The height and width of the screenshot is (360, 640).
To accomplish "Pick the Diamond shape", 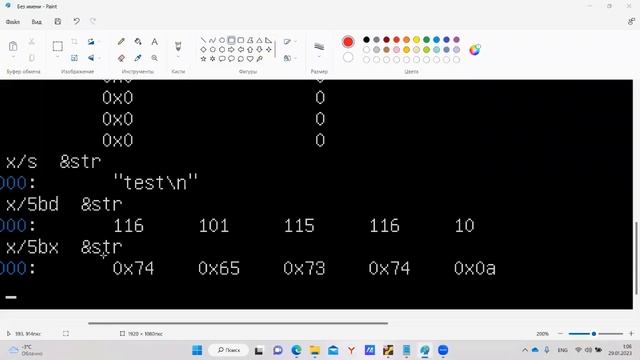I will tap(203, 49).
